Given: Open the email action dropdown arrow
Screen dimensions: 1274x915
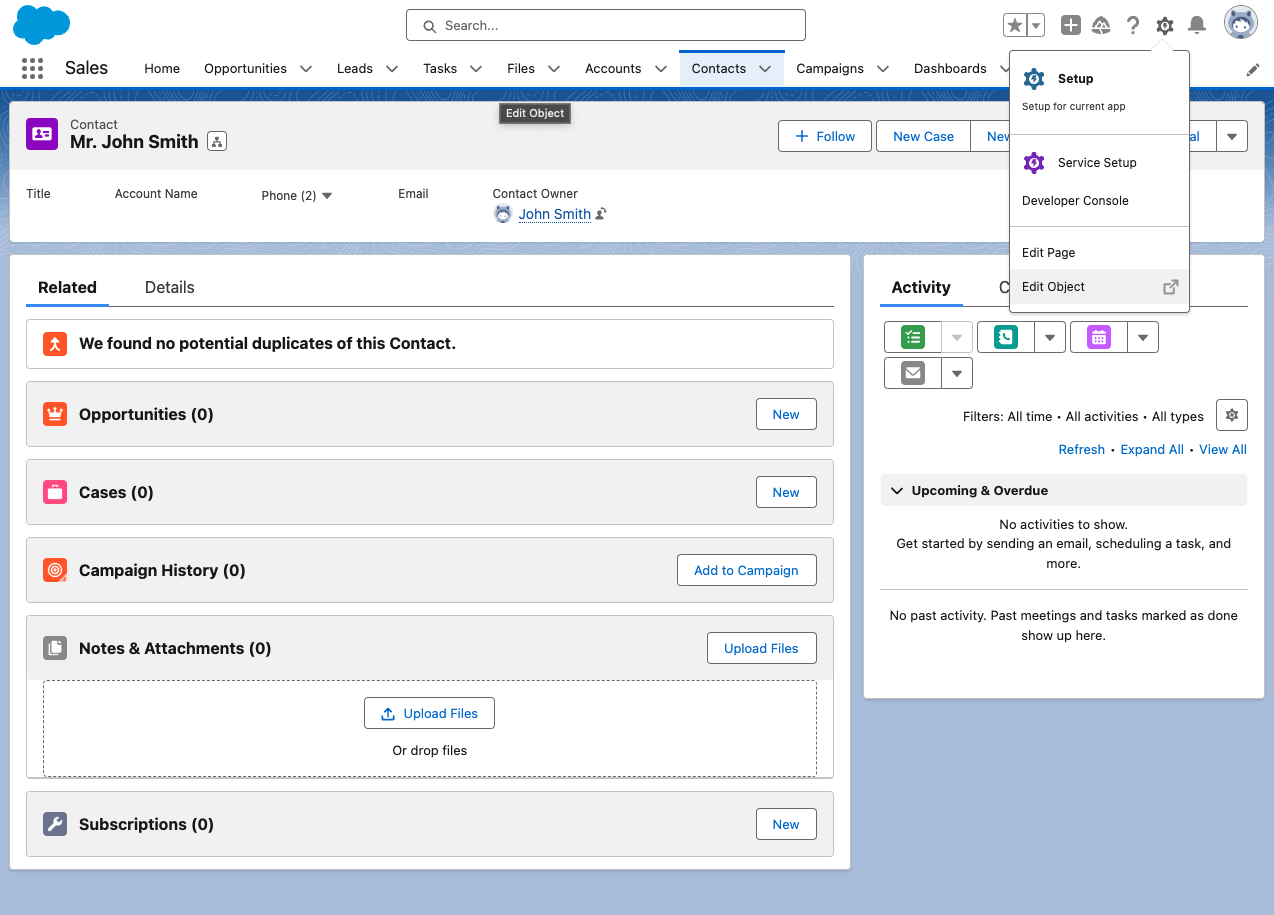Looking at the screenshot, I should coord(957,373).
